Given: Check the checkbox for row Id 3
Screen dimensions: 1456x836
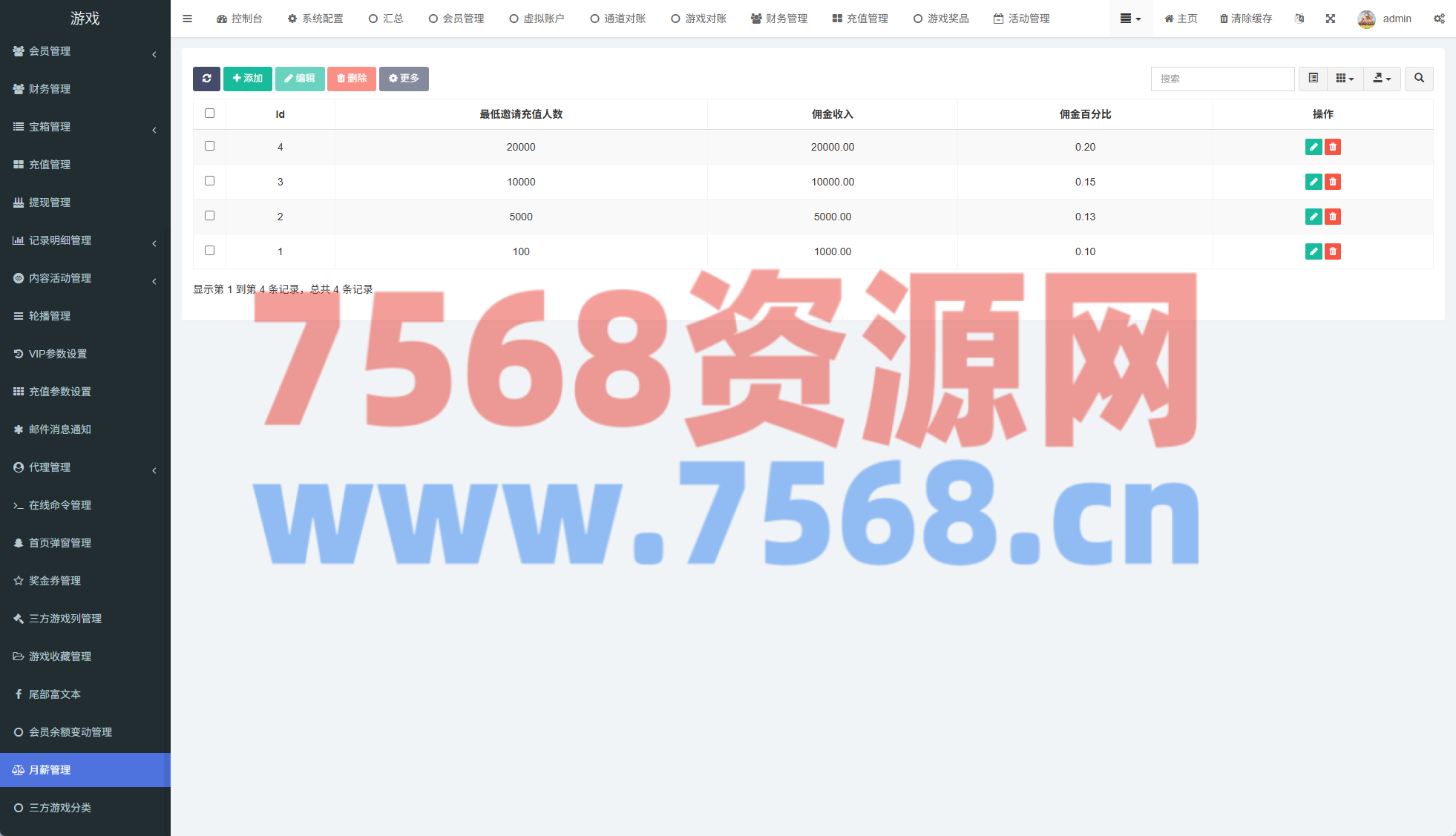Looking at the screenshot, I should [x=209, y=181].
